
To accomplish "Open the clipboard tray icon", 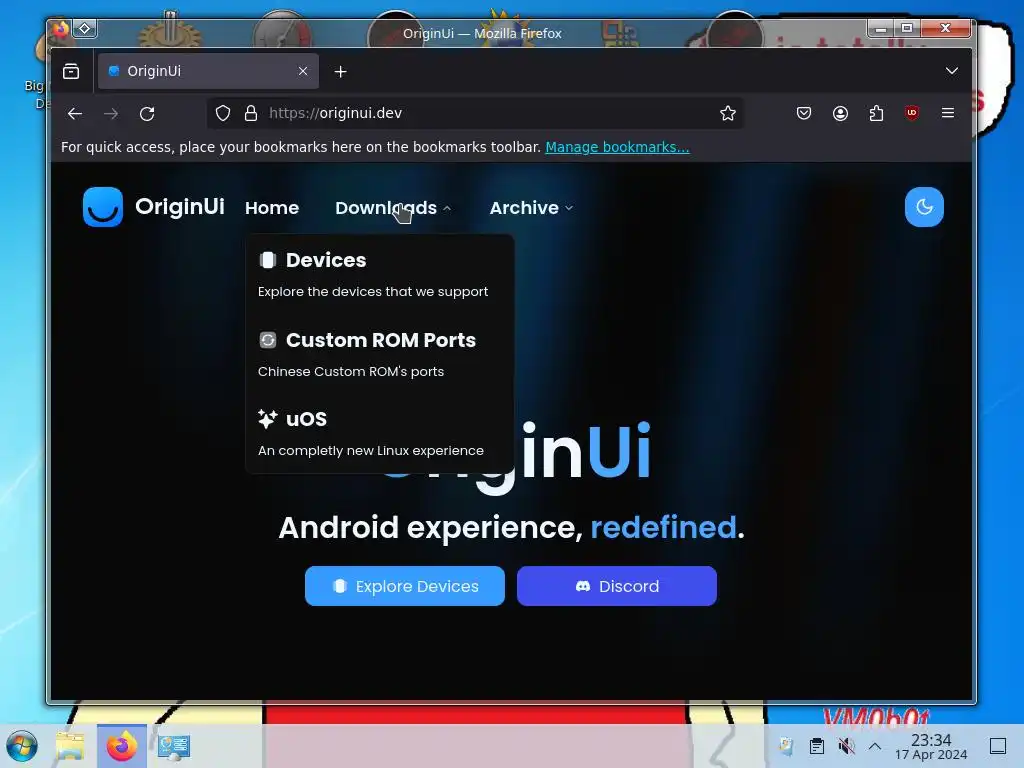I will tap(816, 746).
